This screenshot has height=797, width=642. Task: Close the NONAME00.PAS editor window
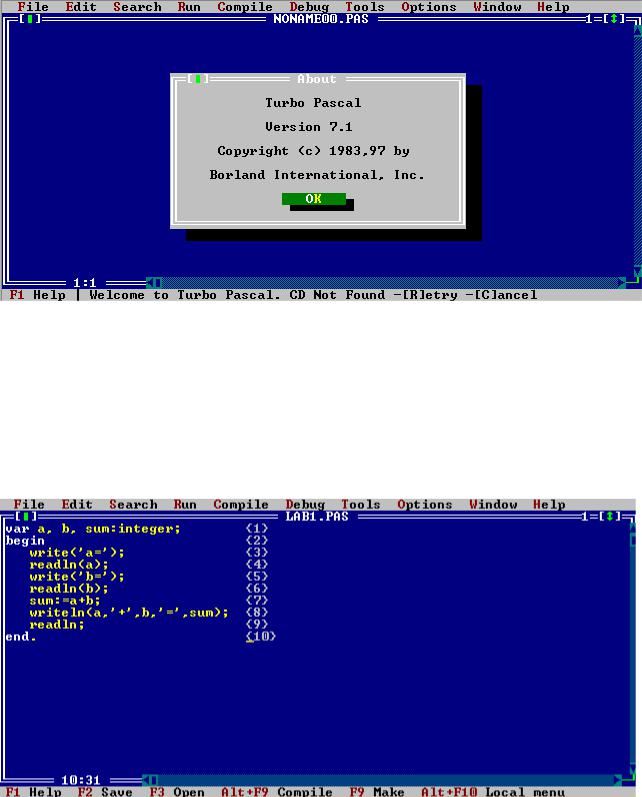coord(30,19)
